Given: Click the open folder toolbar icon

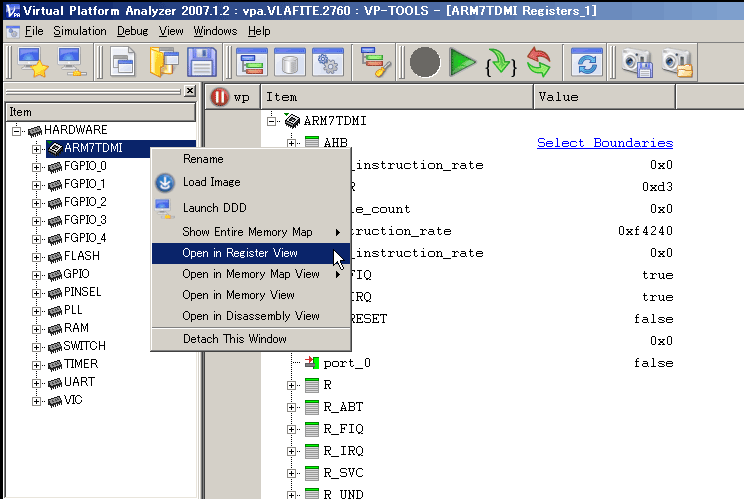Looking at the screenshot, I should click(163, 62).
